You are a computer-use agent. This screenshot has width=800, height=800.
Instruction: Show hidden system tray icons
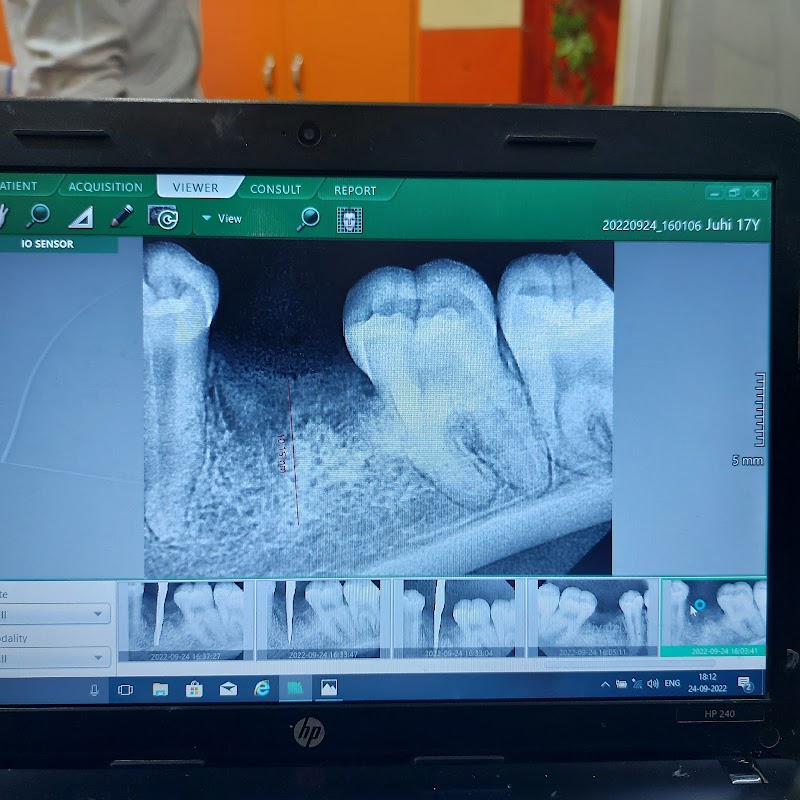(605, 684)
